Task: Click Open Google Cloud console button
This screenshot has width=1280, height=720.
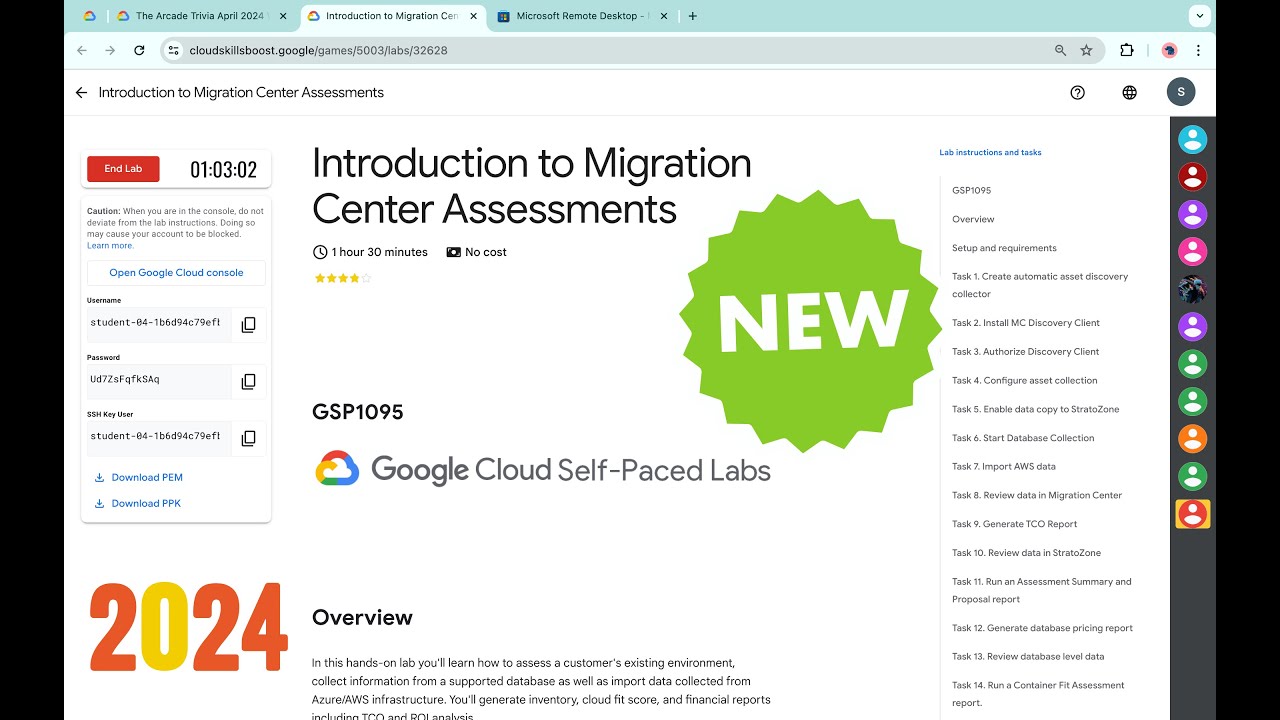Action: tap(176, 273)
